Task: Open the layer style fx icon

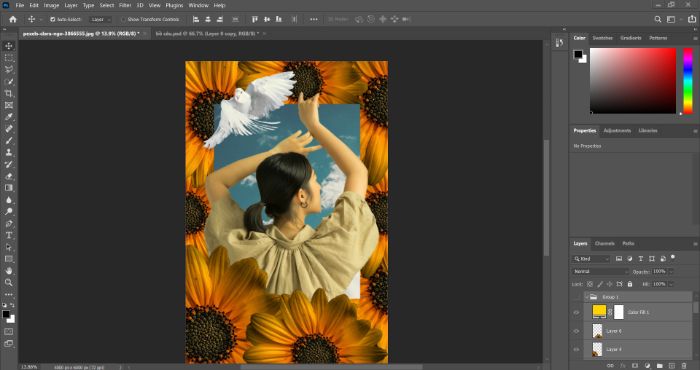Action: 623,366
